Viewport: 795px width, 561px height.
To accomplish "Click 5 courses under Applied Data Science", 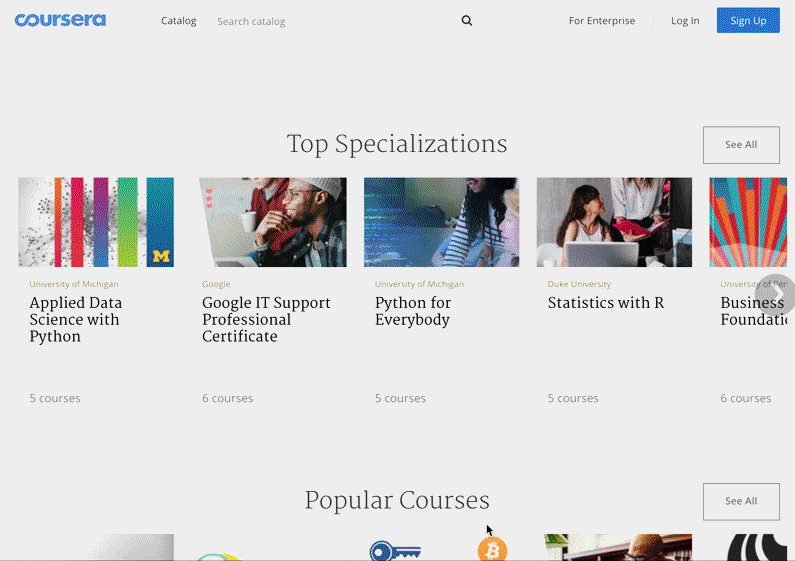I will tap(55, 398).
